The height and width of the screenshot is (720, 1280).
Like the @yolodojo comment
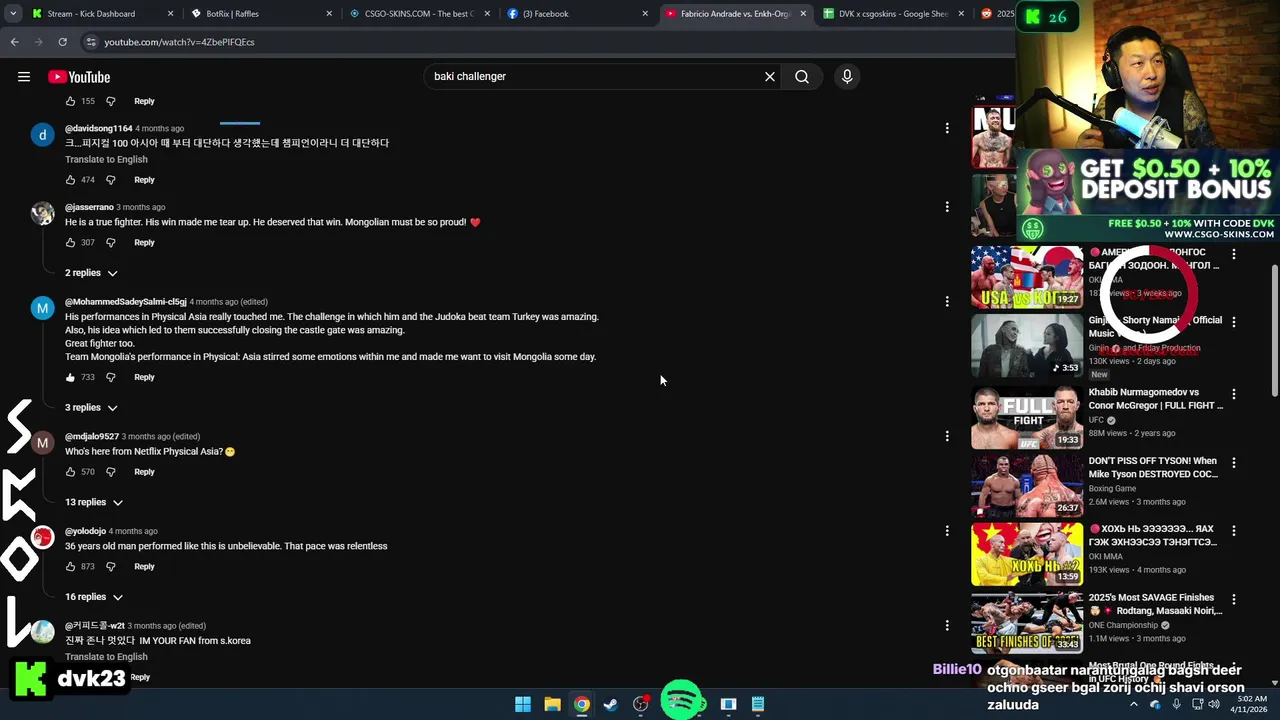(x=70, y=567)
